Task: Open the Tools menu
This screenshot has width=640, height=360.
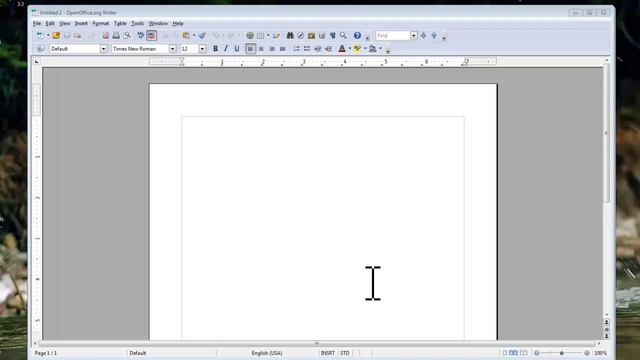Action: click(138, 24)
